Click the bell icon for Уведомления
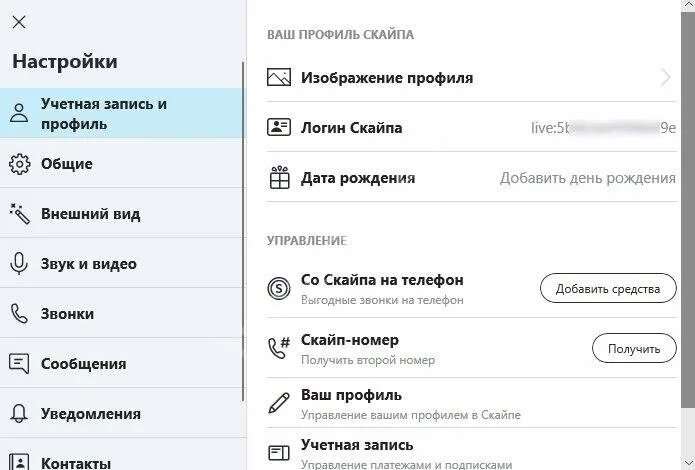The width and height of the screenshot is (695, 470). pyautogui.click(x=19, y=414)
